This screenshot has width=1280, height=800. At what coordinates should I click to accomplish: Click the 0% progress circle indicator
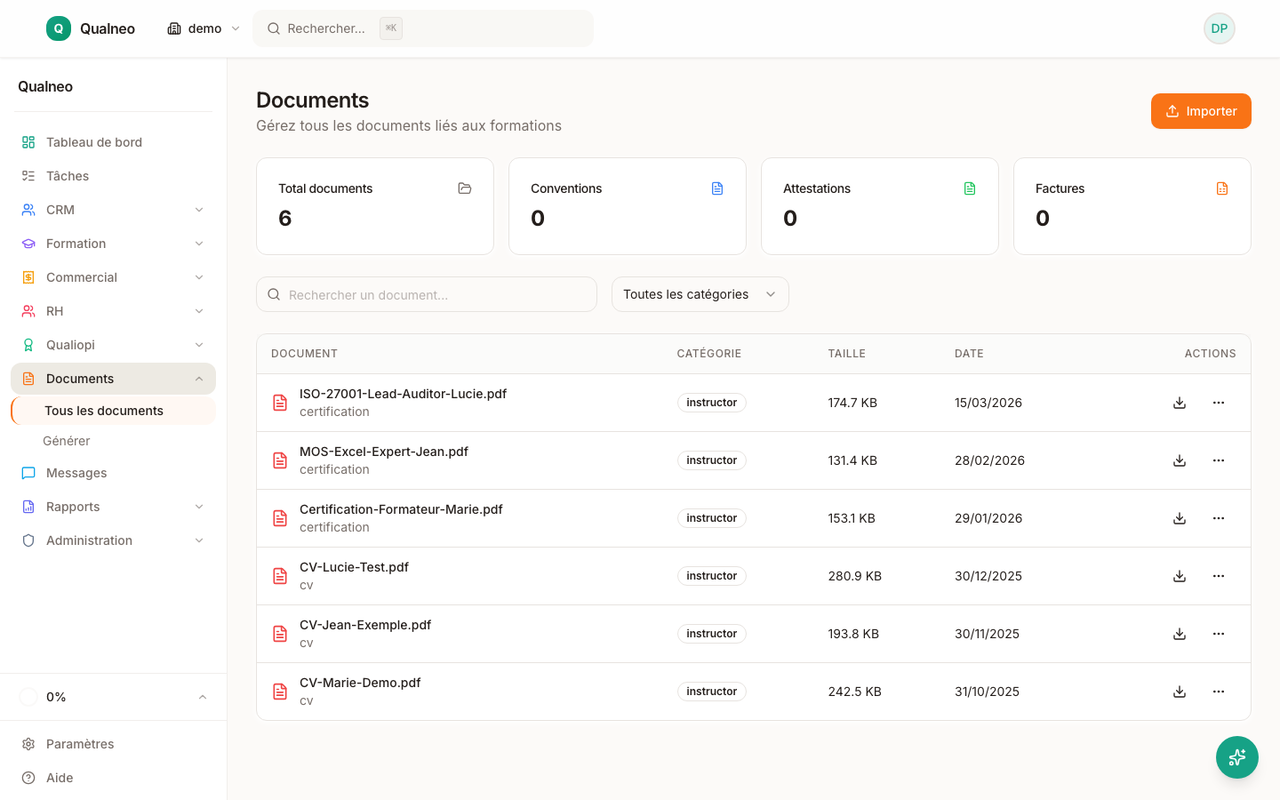(x=28, y=697)
